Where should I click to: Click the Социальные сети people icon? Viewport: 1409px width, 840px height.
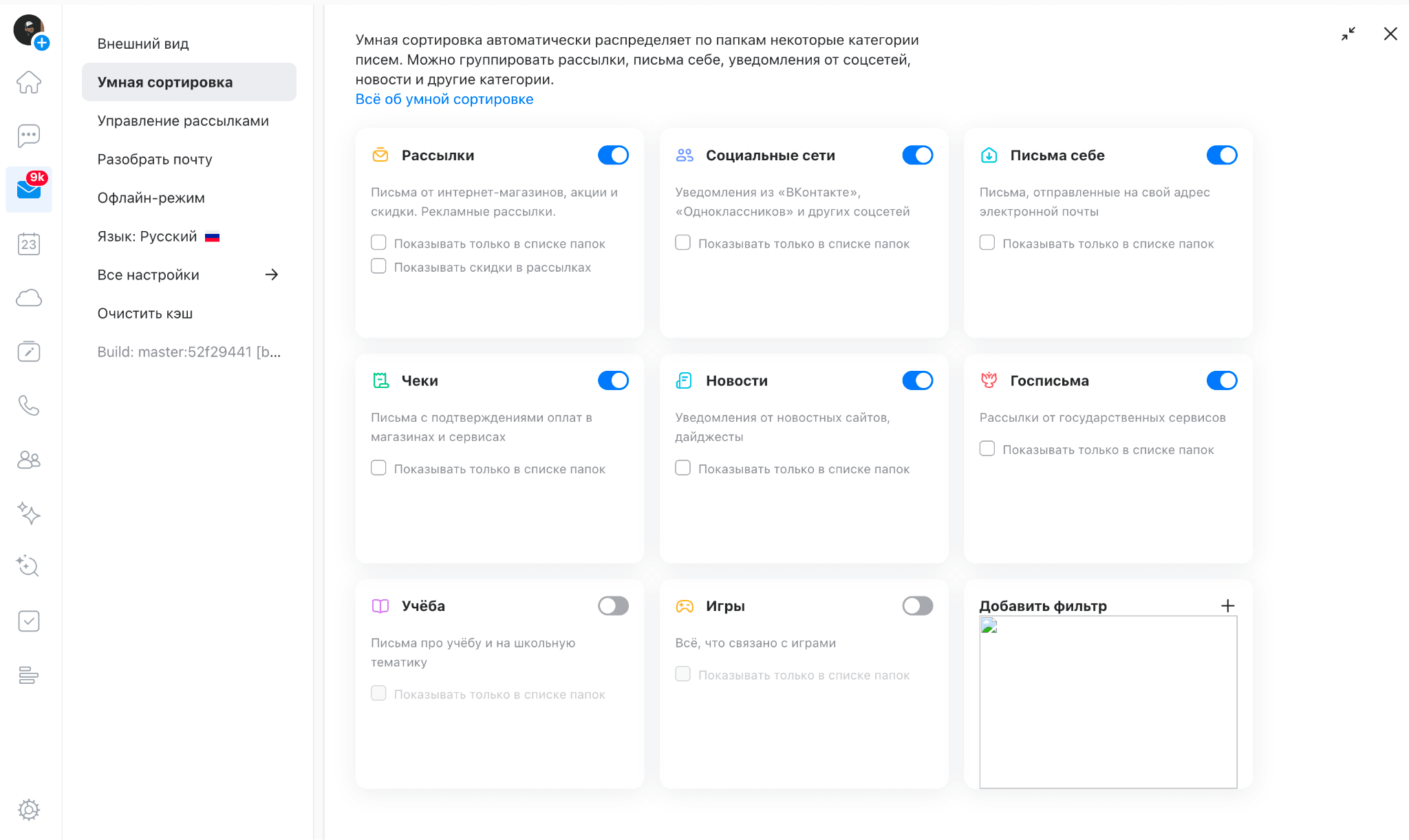click(x=685, y=155)
